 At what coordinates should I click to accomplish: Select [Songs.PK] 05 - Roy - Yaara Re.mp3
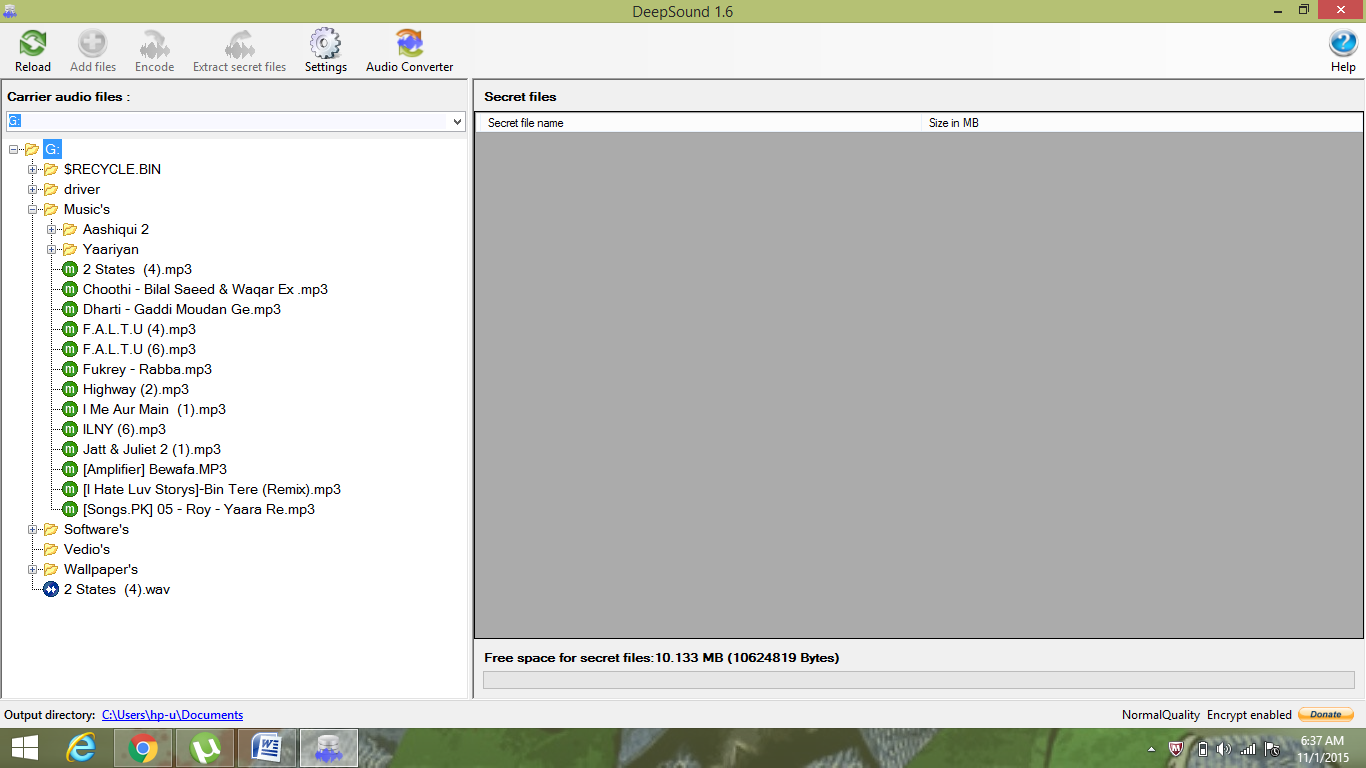pos(199,509)
